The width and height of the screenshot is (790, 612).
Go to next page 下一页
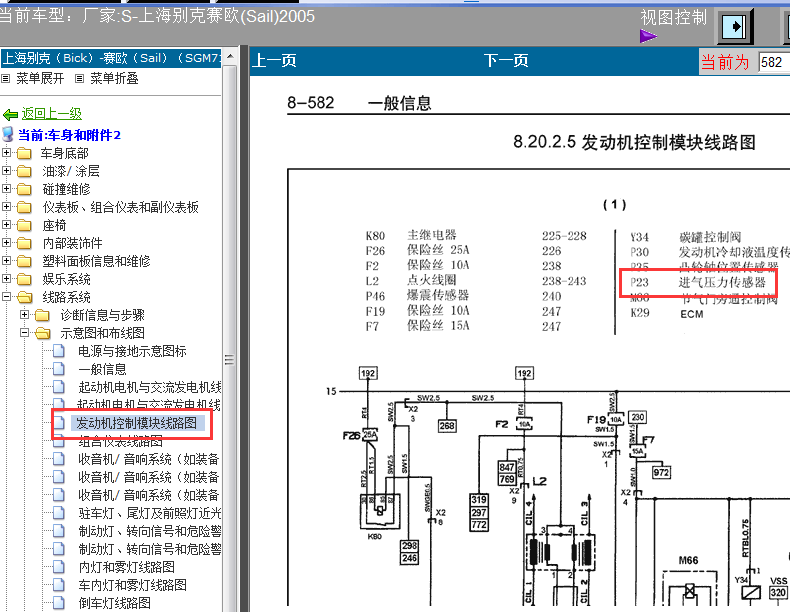click(506, 61)
